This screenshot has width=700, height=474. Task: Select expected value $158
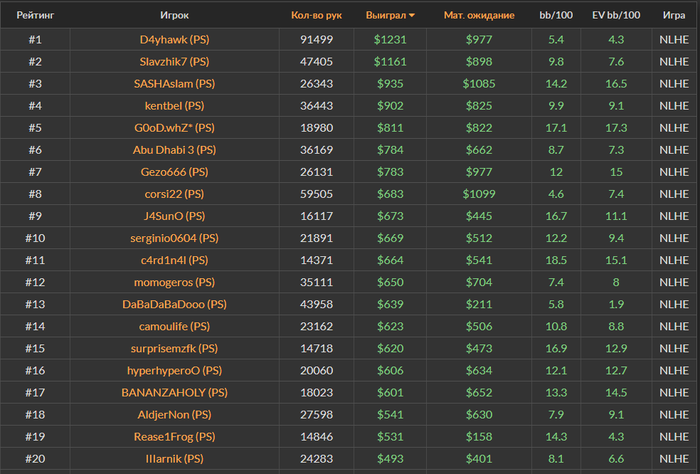pyautogui.click(x=479, y=437)
